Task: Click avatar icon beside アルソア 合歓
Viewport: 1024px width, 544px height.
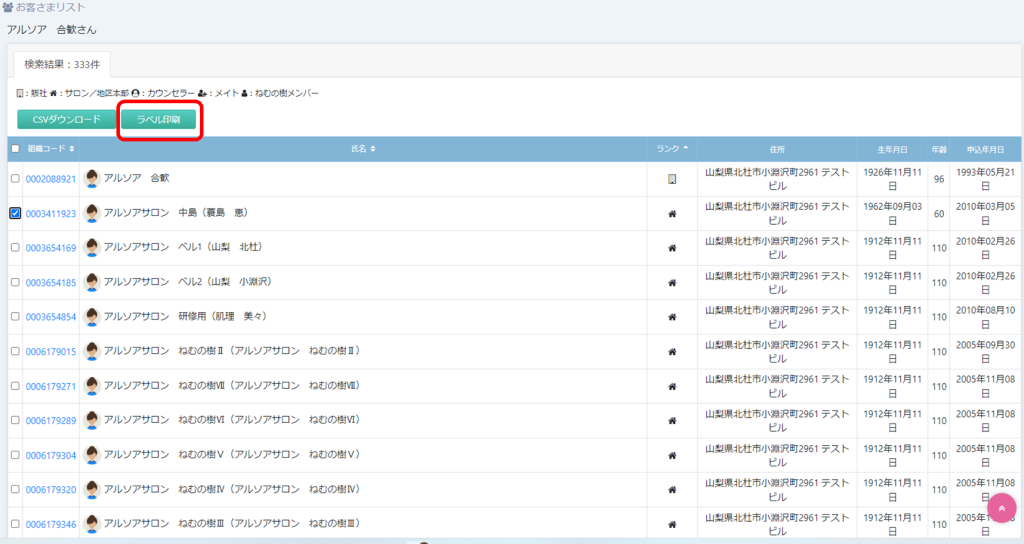Action: coord(92,179)
